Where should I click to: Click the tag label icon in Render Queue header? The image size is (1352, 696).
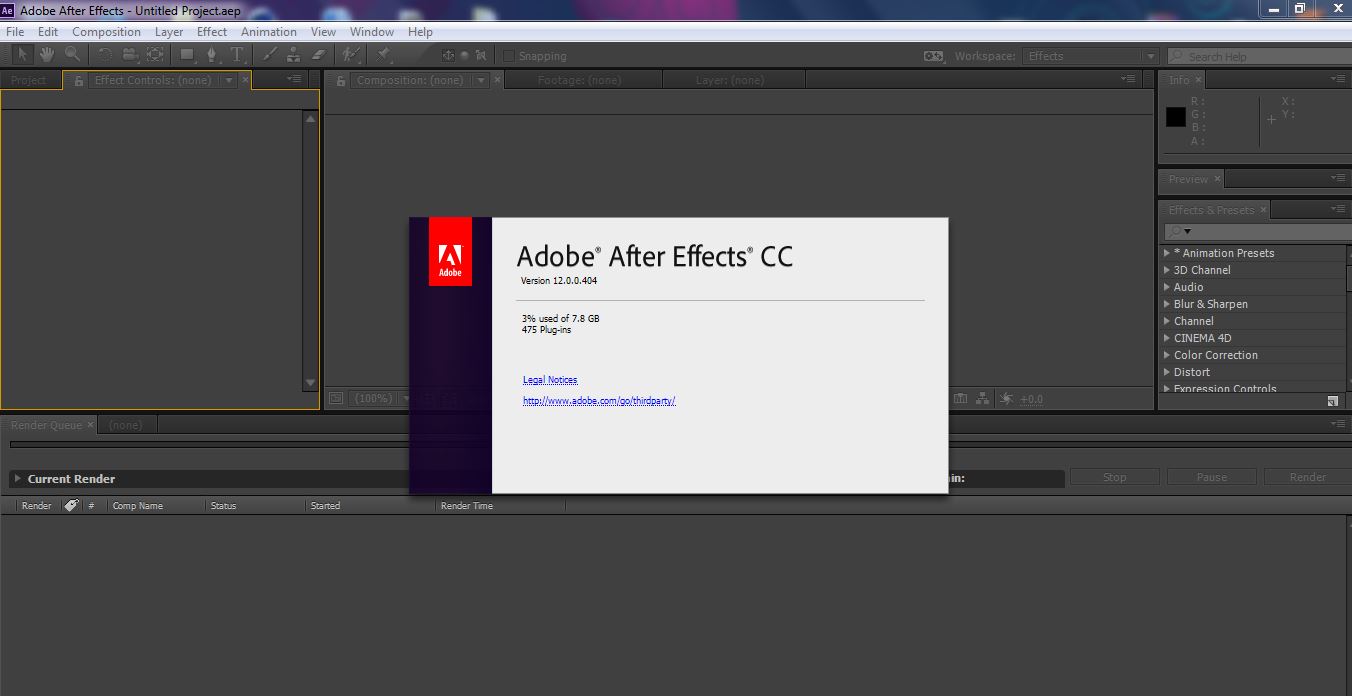tap(71, 505)
